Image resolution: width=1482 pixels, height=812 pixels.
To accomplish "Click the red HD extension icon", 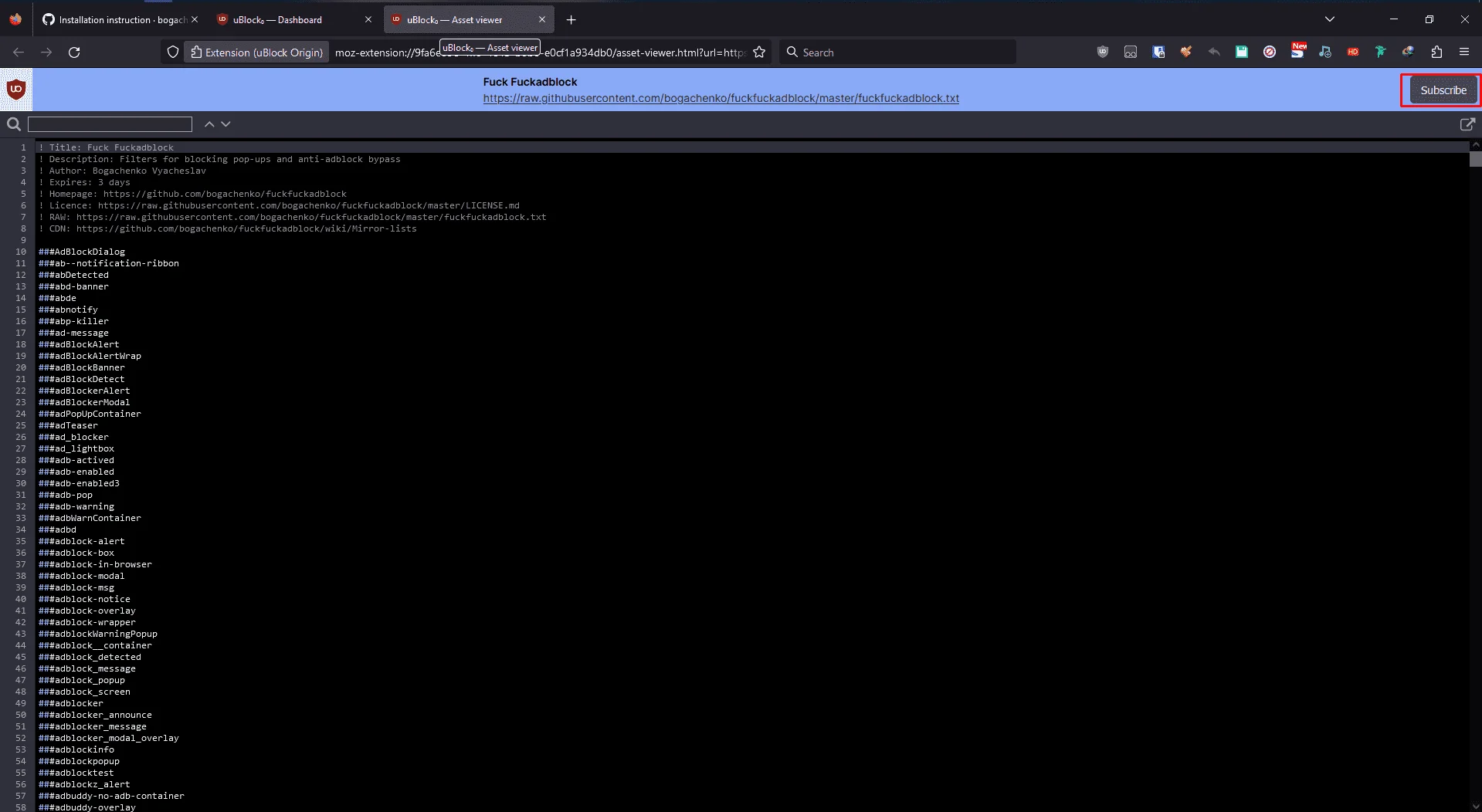I will pyautogui.click(x=1353, y=52).
